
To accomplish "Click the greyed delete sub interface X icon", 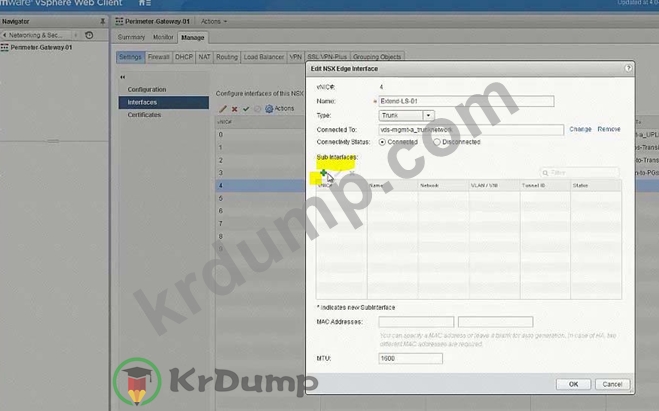I will pyautogui.click(x=352, y=173).
